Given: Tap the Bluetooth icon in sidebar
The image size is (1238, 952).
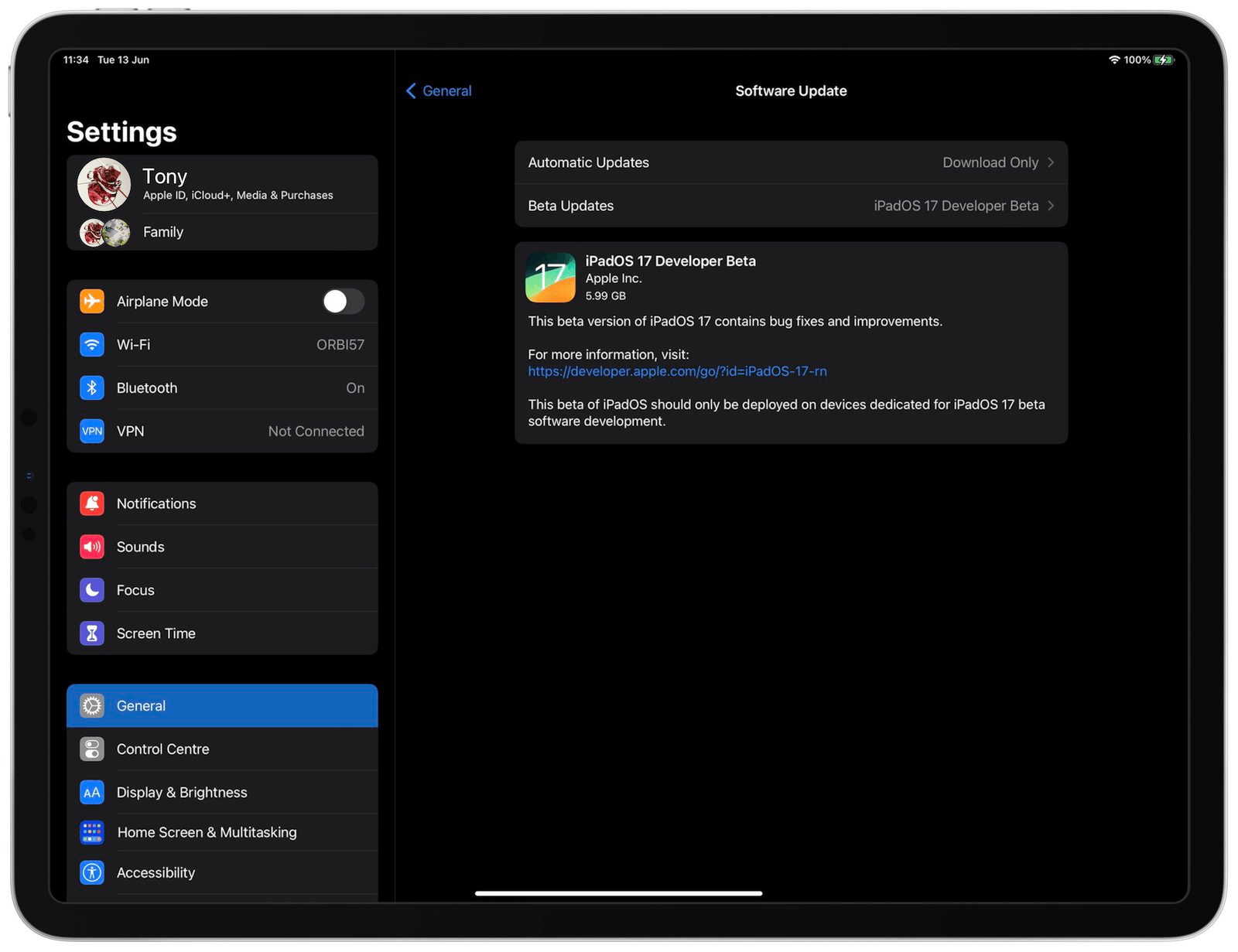Looking at the screenshot, I should (x=92, y=388).
